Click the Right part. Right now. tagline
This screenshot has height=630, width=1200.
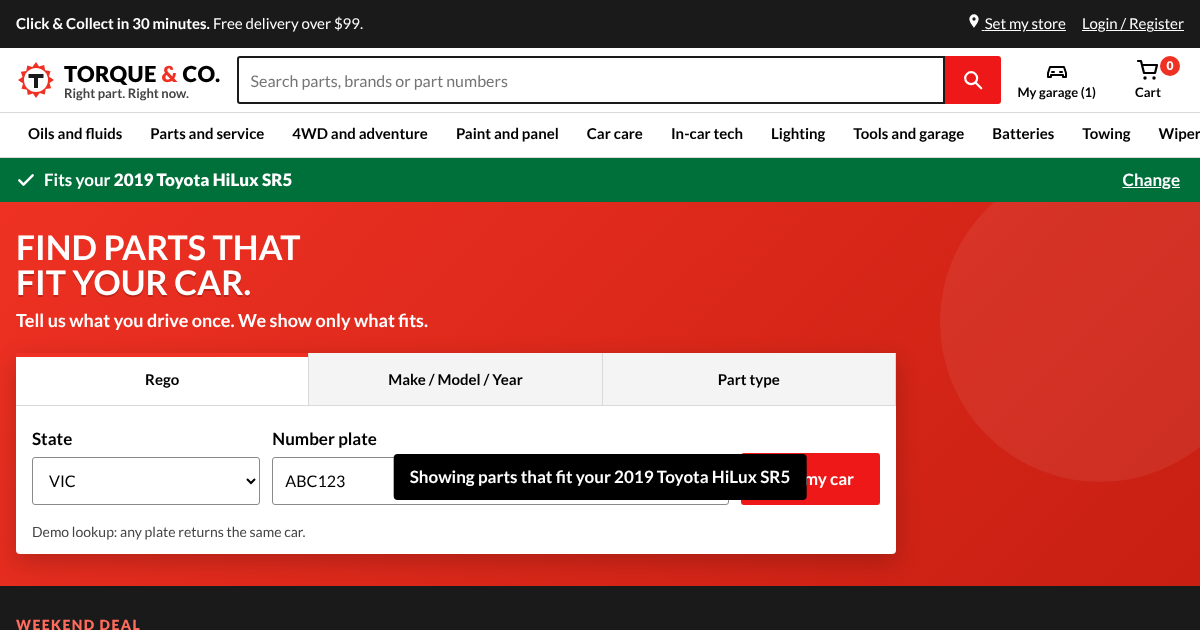pos(126,94)
